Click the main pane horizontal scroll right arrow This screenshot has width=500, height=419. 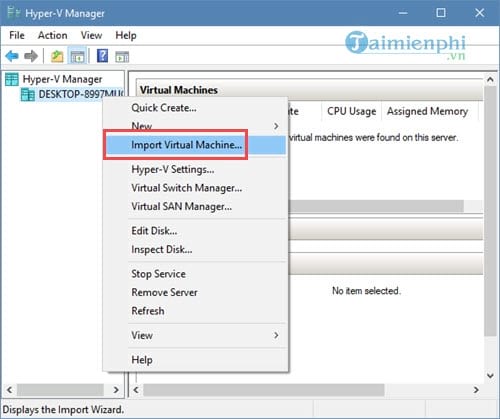coord(476,390)
